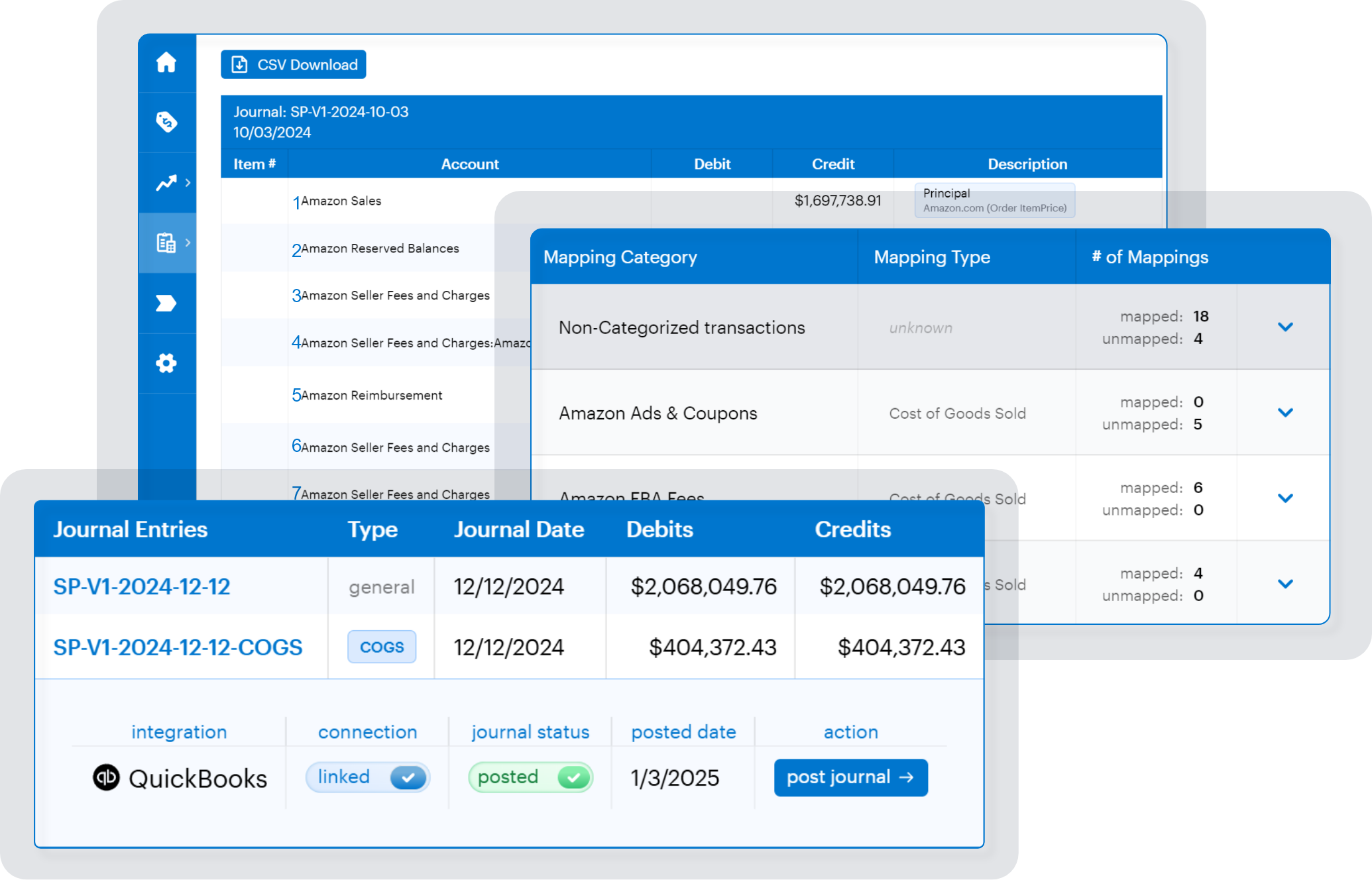Open the Home icon in the sidebar
Screen dimensions: 1372x880
point(166,62)
